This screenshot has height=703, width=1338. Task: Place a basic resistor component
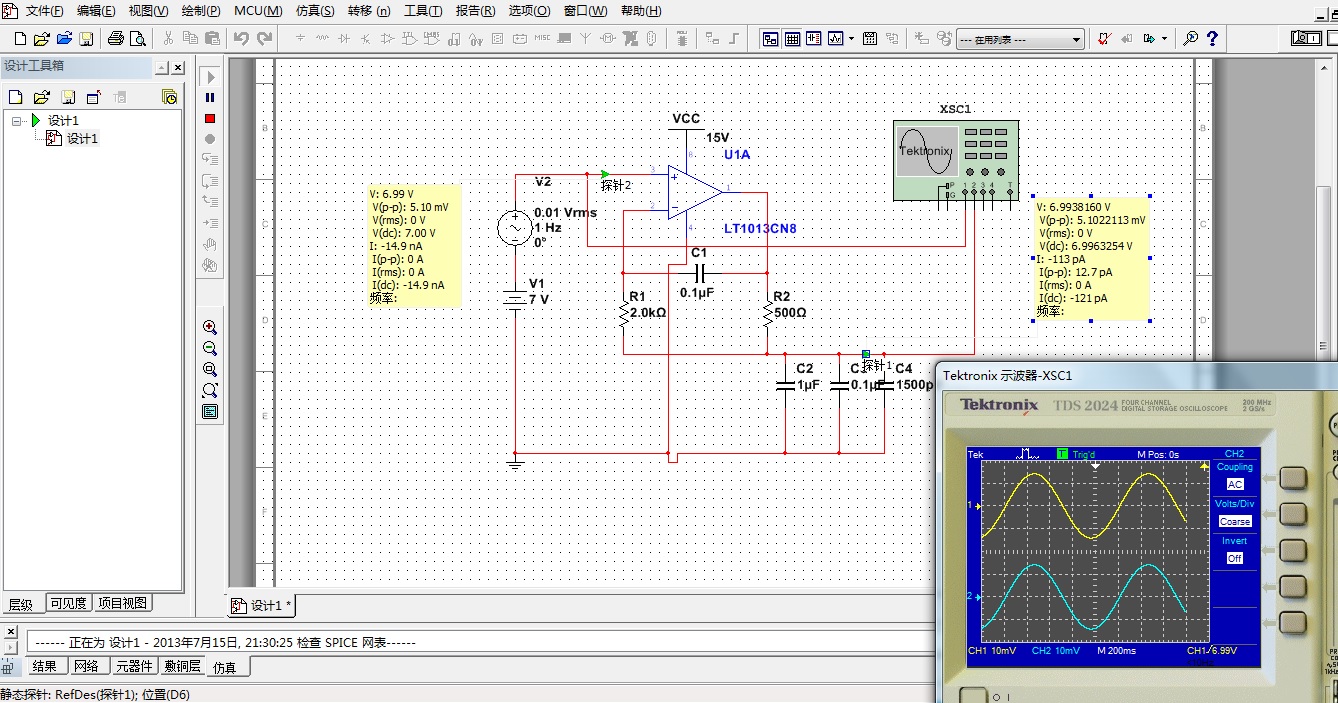[322, 39]
